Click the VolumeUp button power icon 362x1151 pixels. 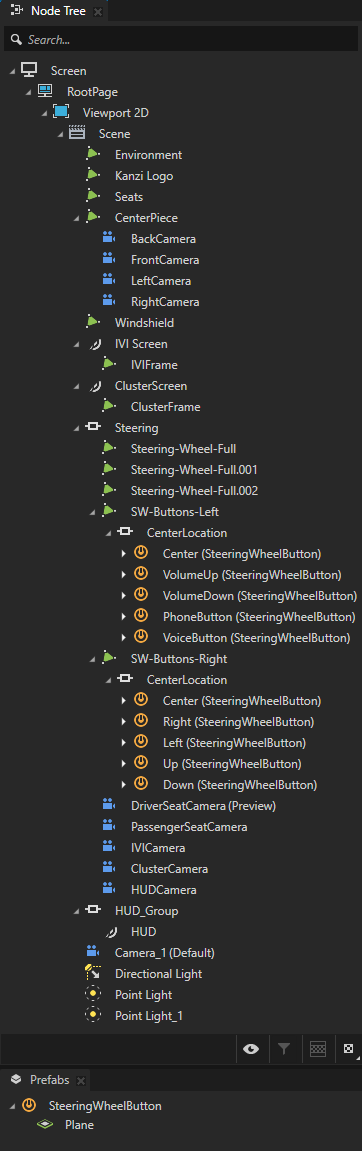pos(141,574)
